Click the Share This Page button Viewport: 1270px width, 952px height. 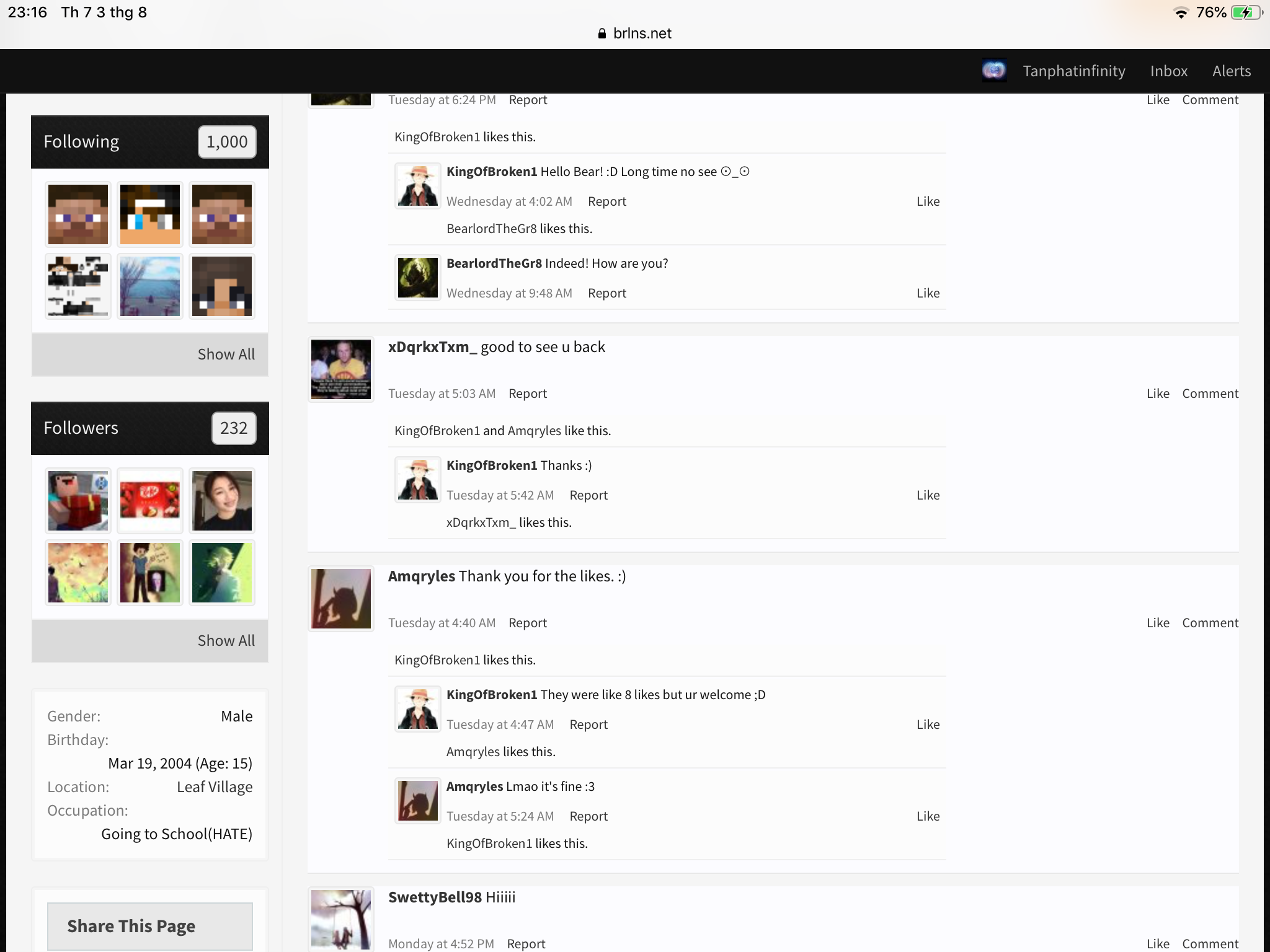[x=150, y=926]
